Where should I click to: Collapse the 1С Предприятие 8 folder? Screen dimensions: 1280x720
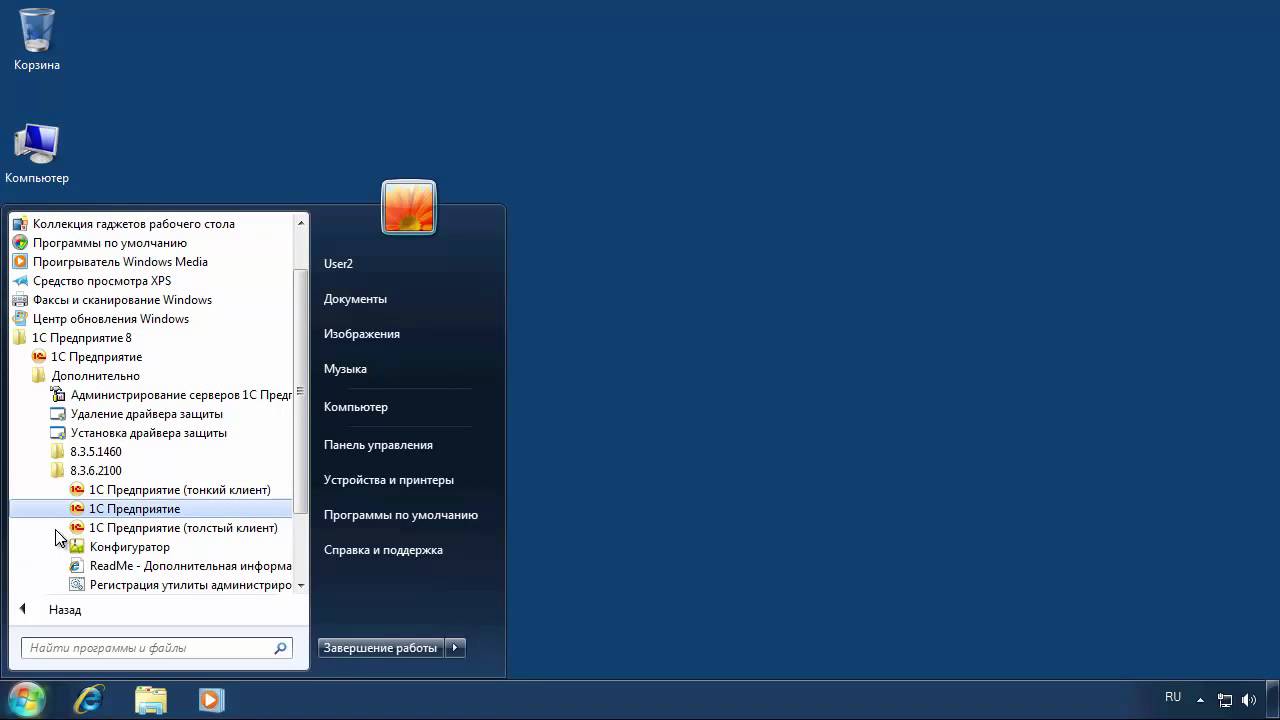[82, 338]
